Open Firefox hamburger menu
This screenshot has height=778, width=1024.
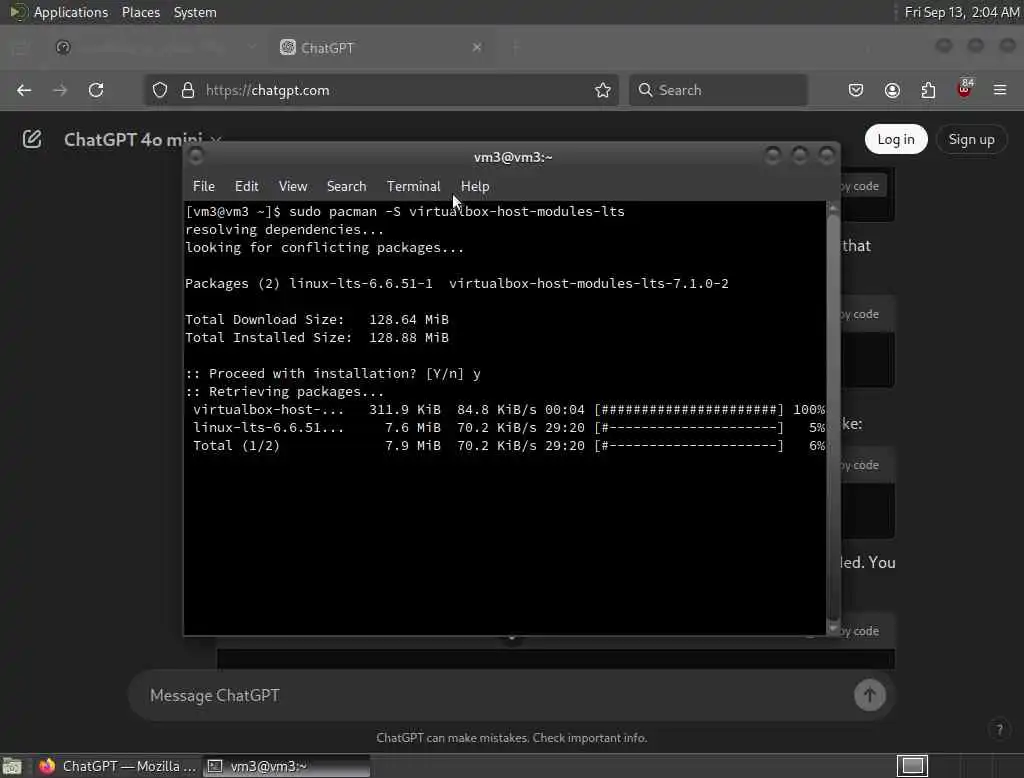tap(1000, 90)
